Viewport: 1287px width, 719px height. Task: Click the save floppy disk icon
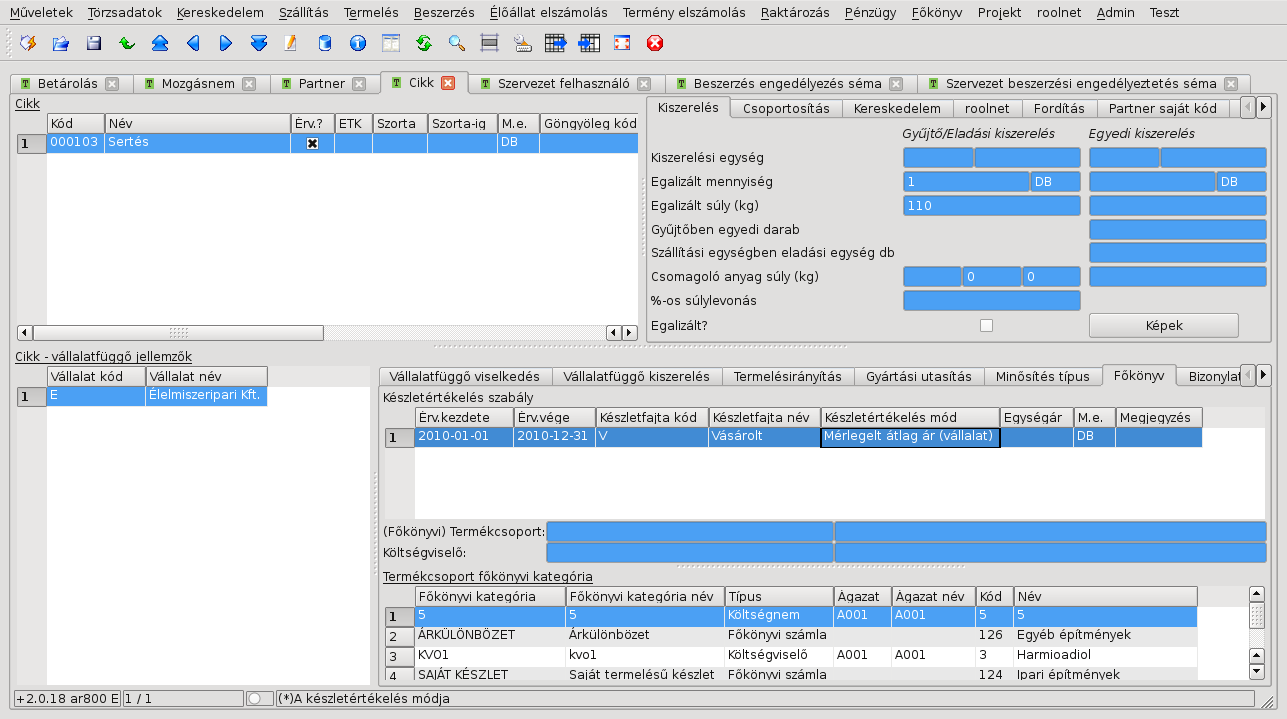click(x=94, y=43)
